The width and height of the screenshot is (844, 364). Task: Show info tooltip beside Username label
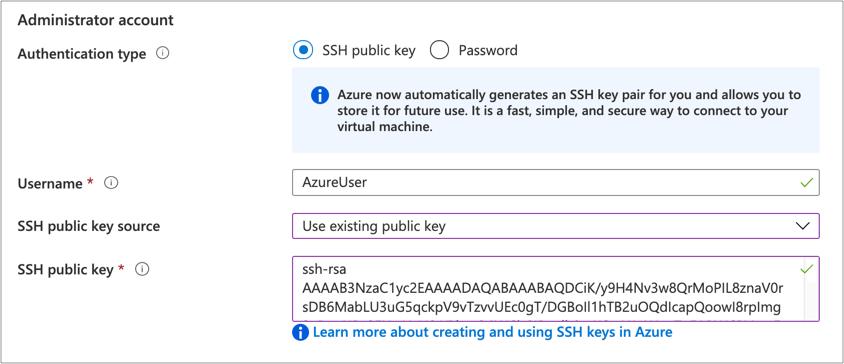click(111, 183)
